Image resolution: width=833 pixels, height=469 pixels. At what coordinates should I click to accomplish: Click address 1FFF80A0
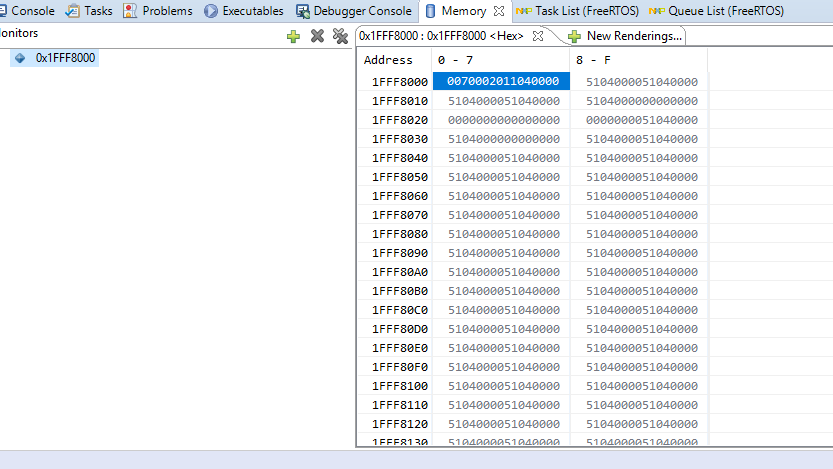400,272
